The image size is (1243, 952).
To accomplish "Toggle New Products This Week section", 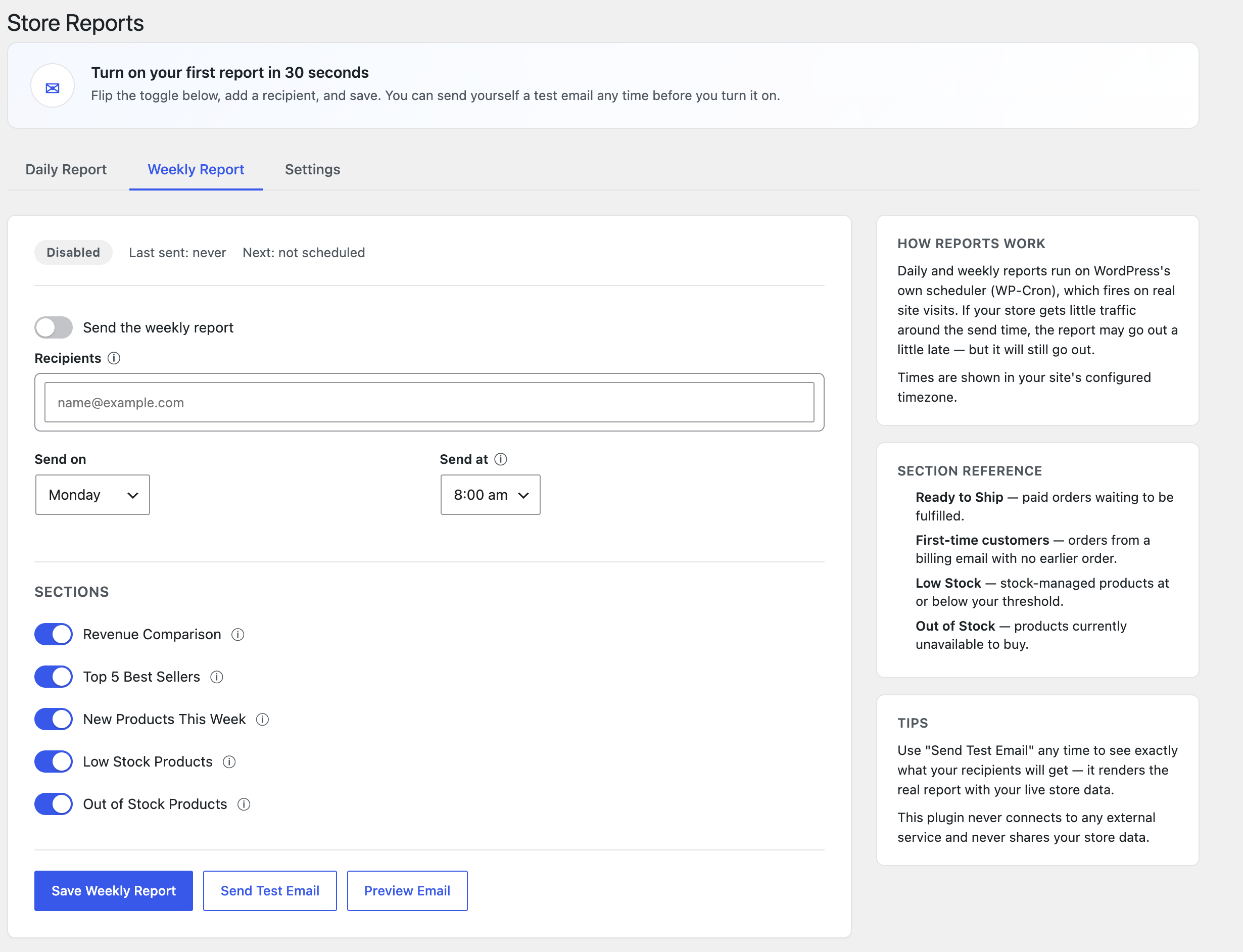I will point(54,719).
